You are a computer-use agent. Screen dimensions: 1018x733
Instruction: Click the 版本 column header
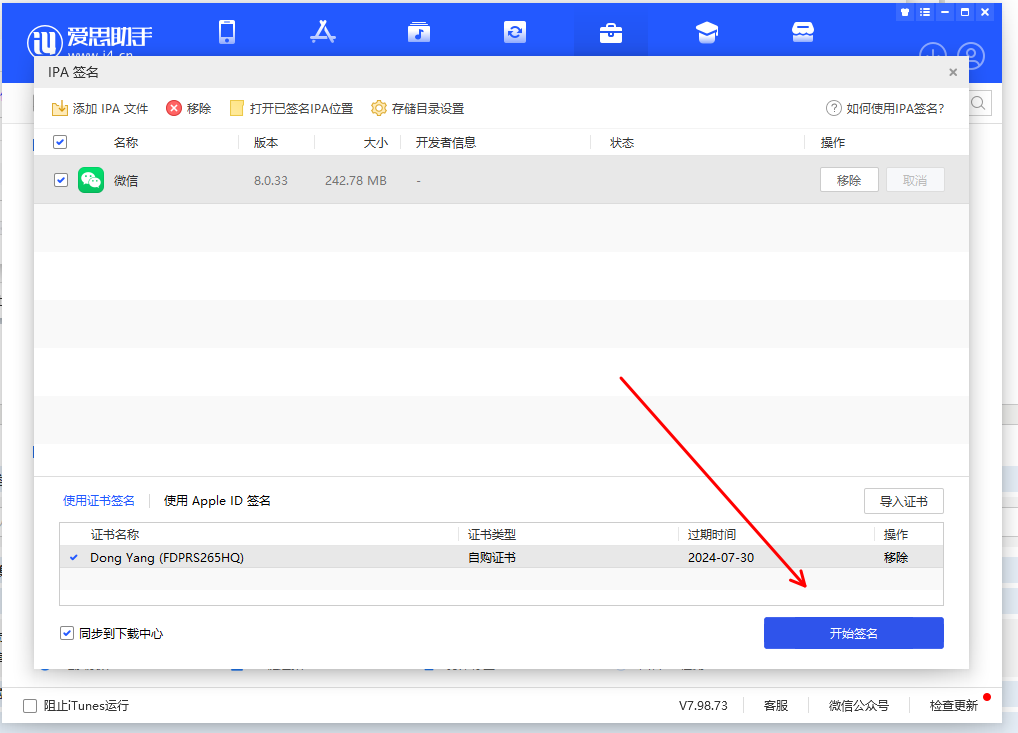click(x=266, y=143)
